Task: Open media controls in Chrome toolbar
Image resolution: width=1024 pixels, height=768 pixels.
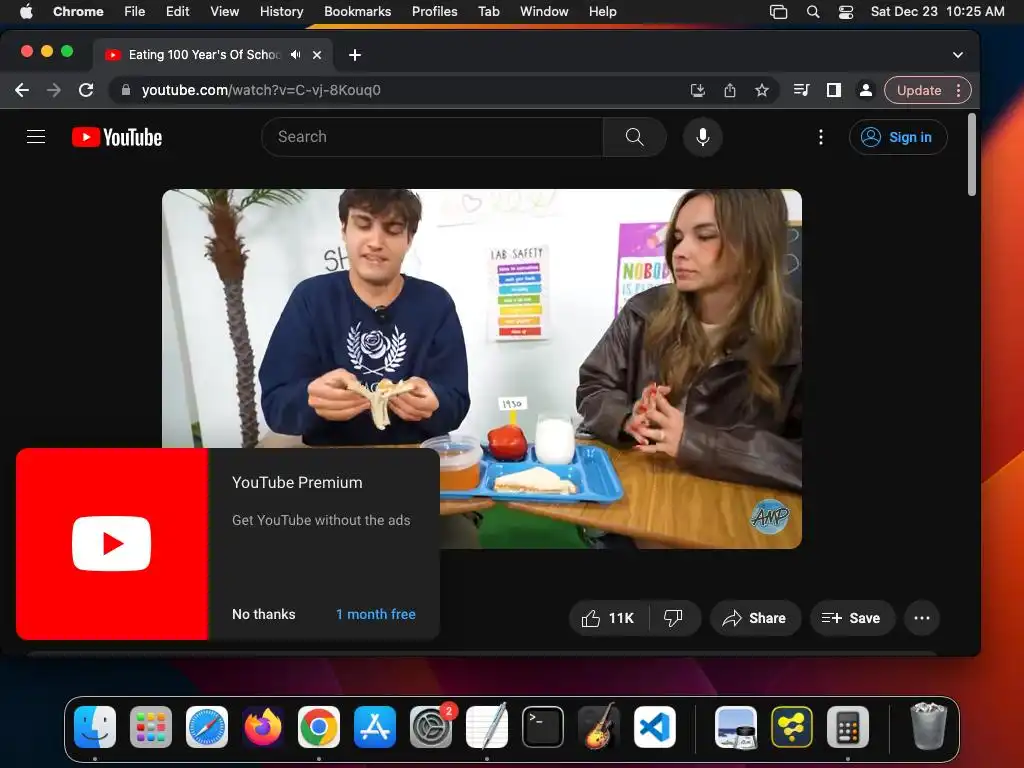Action: (801, 90)
